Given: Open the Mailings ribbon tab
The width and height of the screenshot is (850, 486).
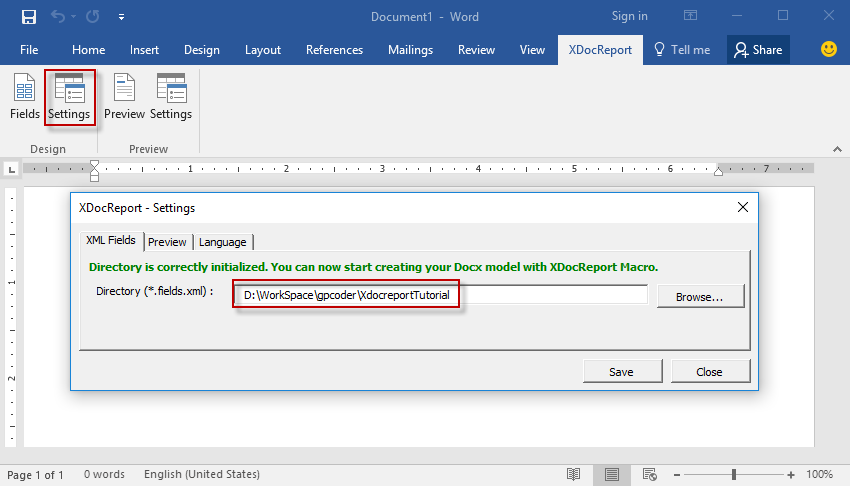Looking at the screenshot, I should pos(410,50).
